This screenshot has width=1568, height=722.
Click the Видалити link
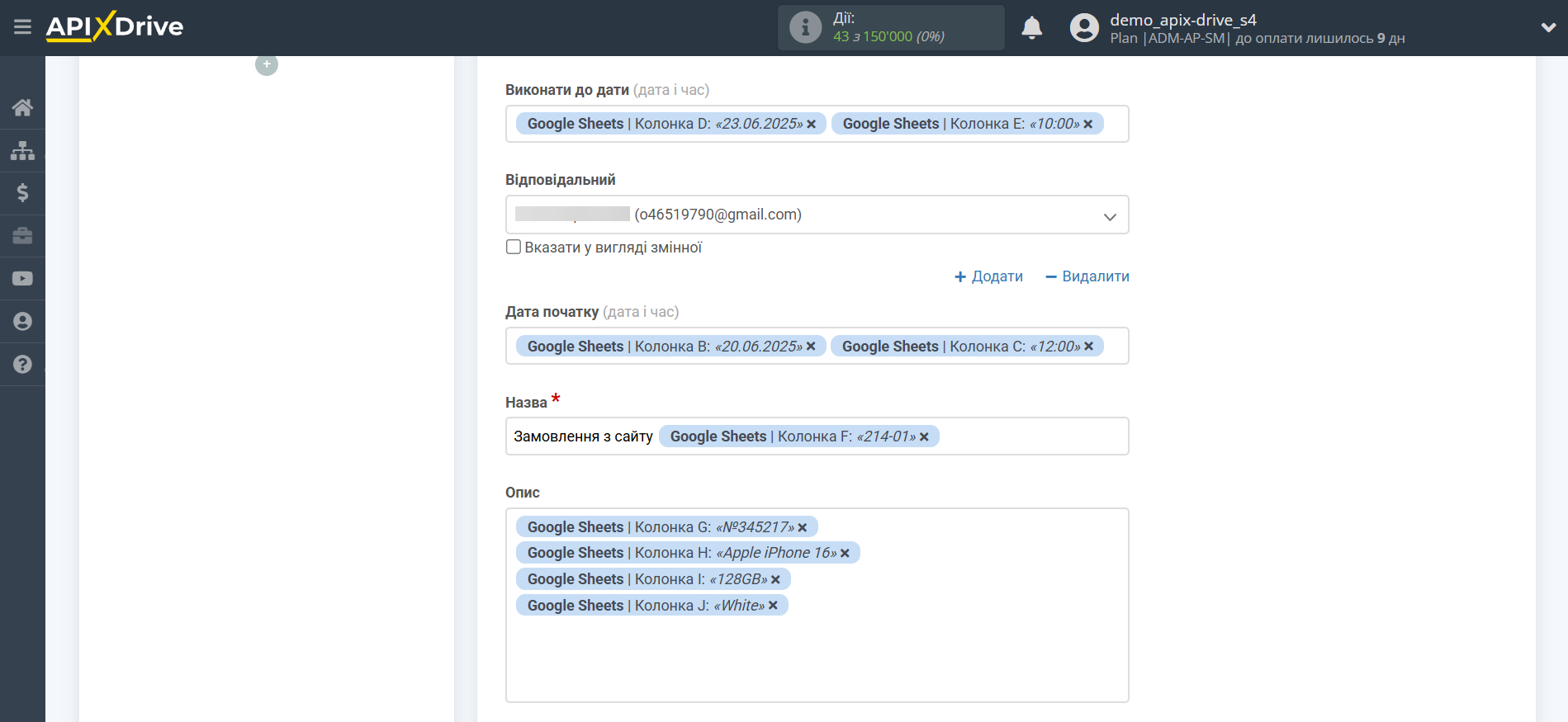pos(1087,276)
